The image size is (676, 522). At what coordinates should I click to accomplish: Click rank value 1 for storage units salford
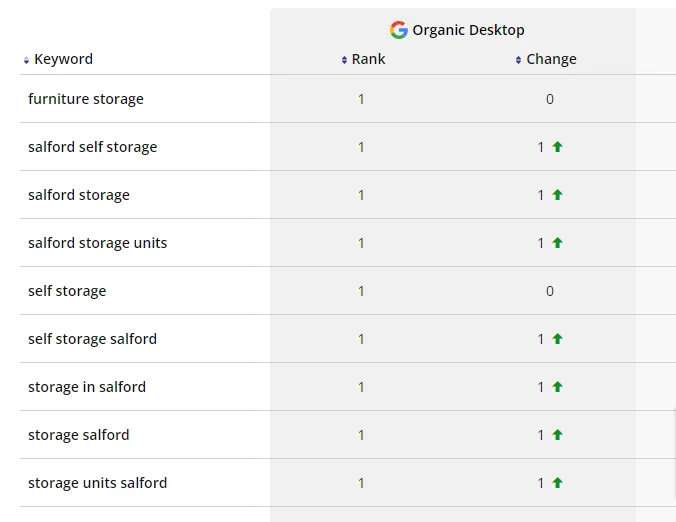(x=361, y=483)
